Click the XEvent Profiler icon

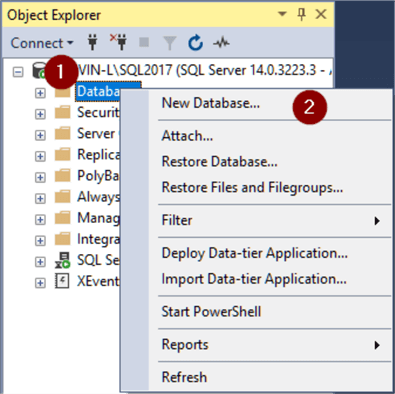point(62,281)
